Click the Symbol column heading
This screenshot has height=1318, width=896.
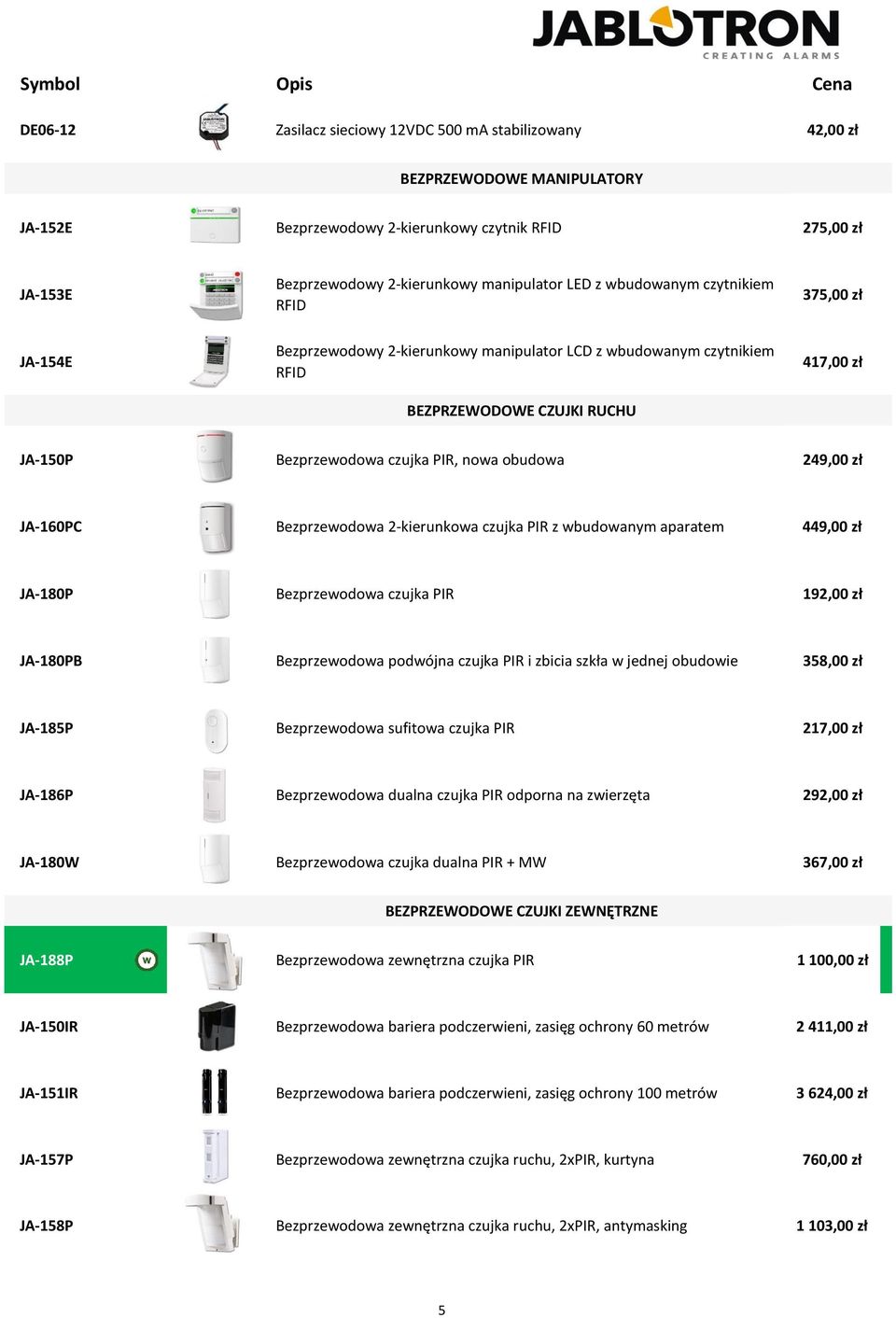click(x=50, y=84)
